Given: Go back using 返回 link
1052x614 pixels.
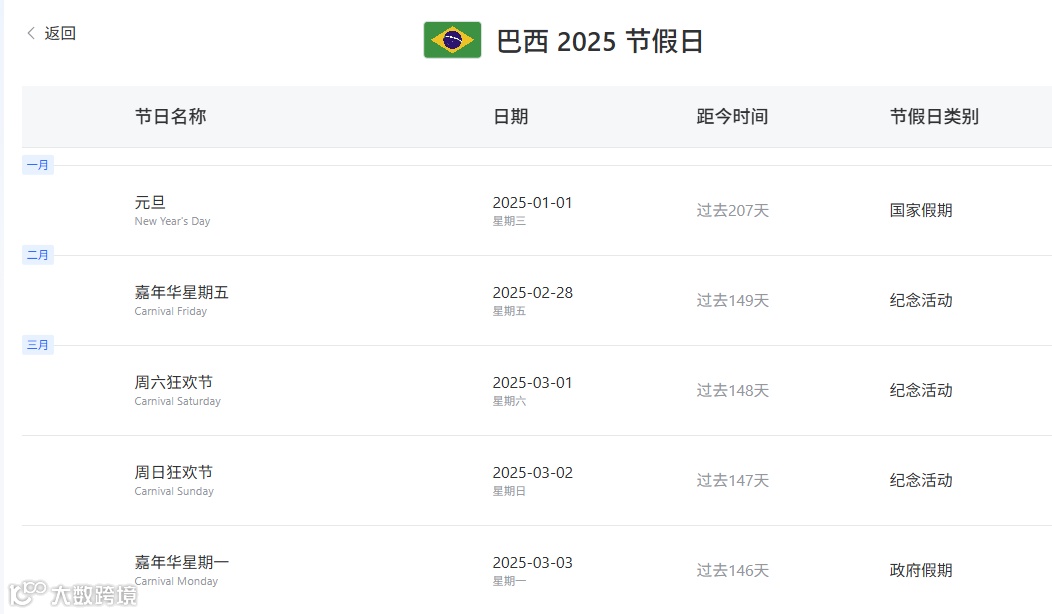Looking at the screenshot, I should [x=60, y=33].
